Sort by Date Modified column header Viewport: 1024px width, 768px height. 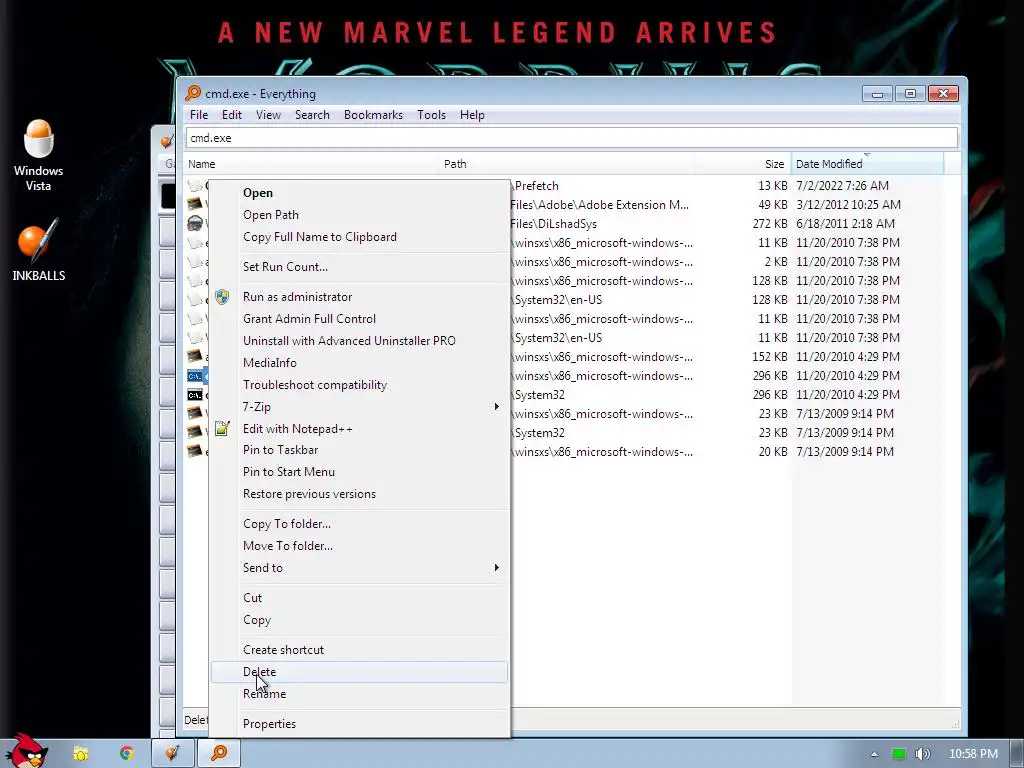point(867,164)
